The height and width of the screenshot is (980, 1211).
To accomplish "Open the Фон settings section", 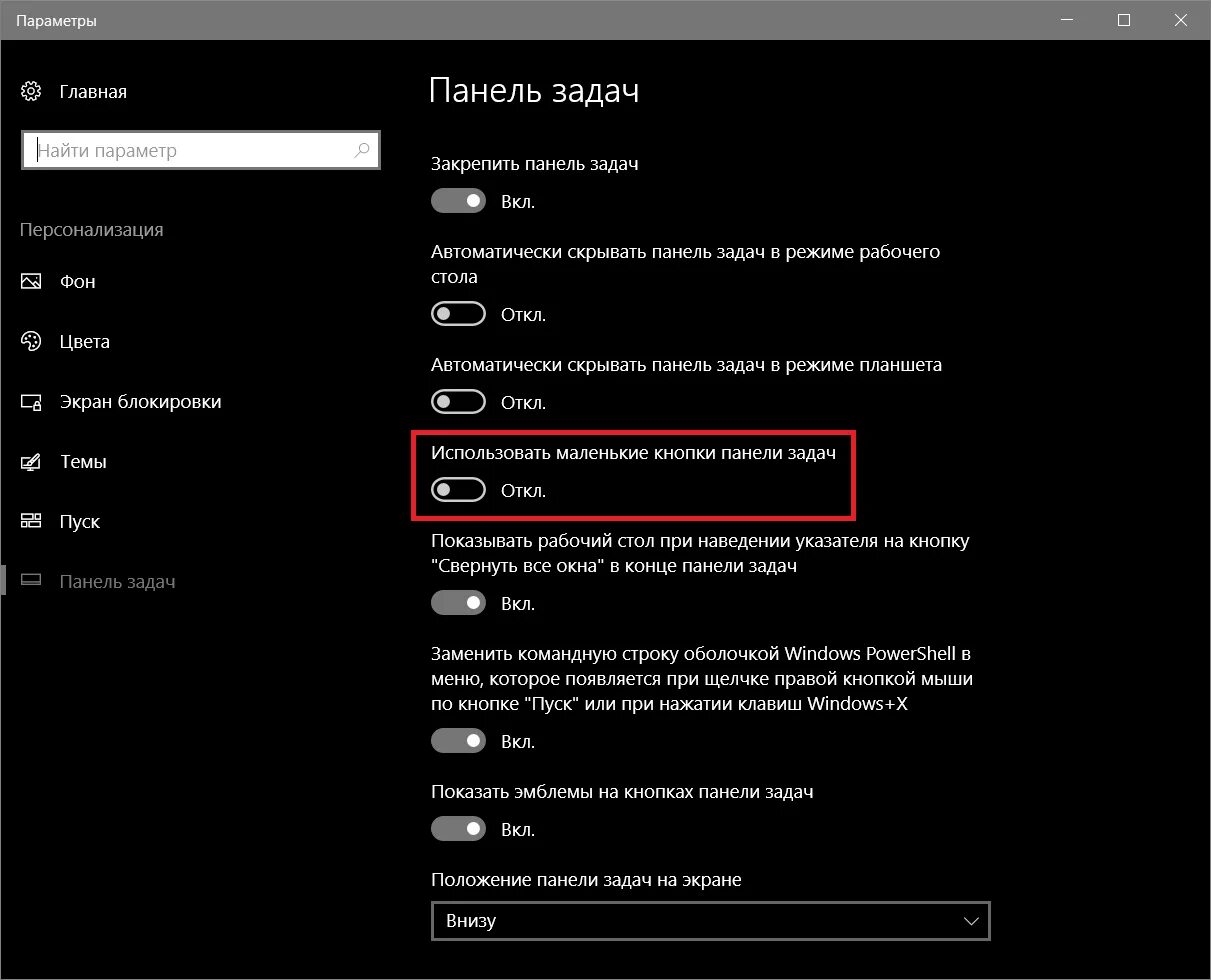I will (78, 282).
